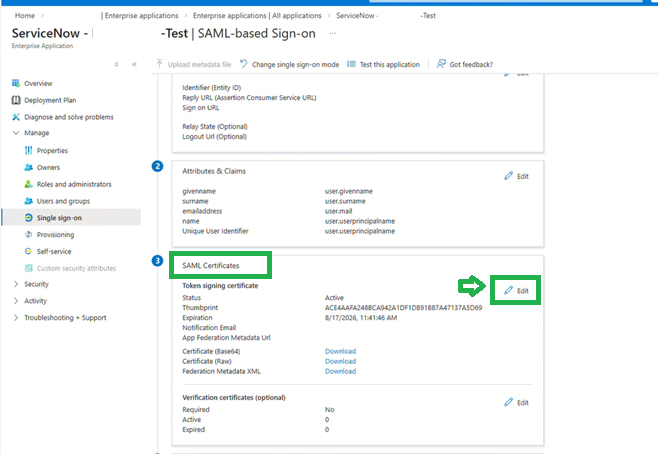This screenshot has height=454, width=658.
Task: Open Deployment Plan from sidebar
Action: [50, 100]
